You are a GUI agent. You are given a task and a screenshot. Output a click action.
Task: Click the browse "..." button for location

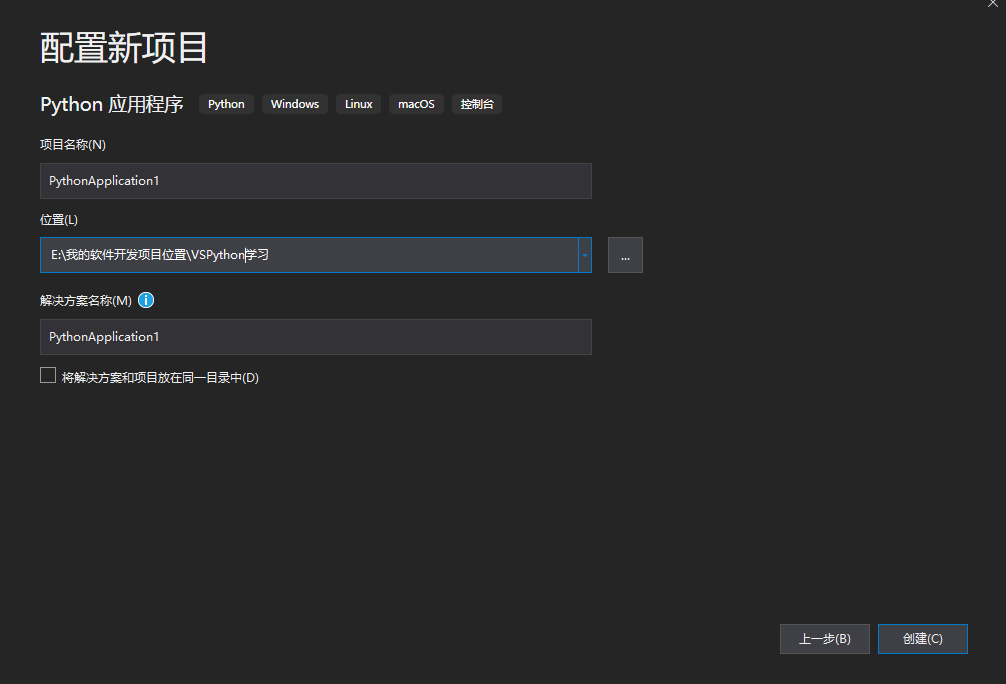tap(625, 255)
